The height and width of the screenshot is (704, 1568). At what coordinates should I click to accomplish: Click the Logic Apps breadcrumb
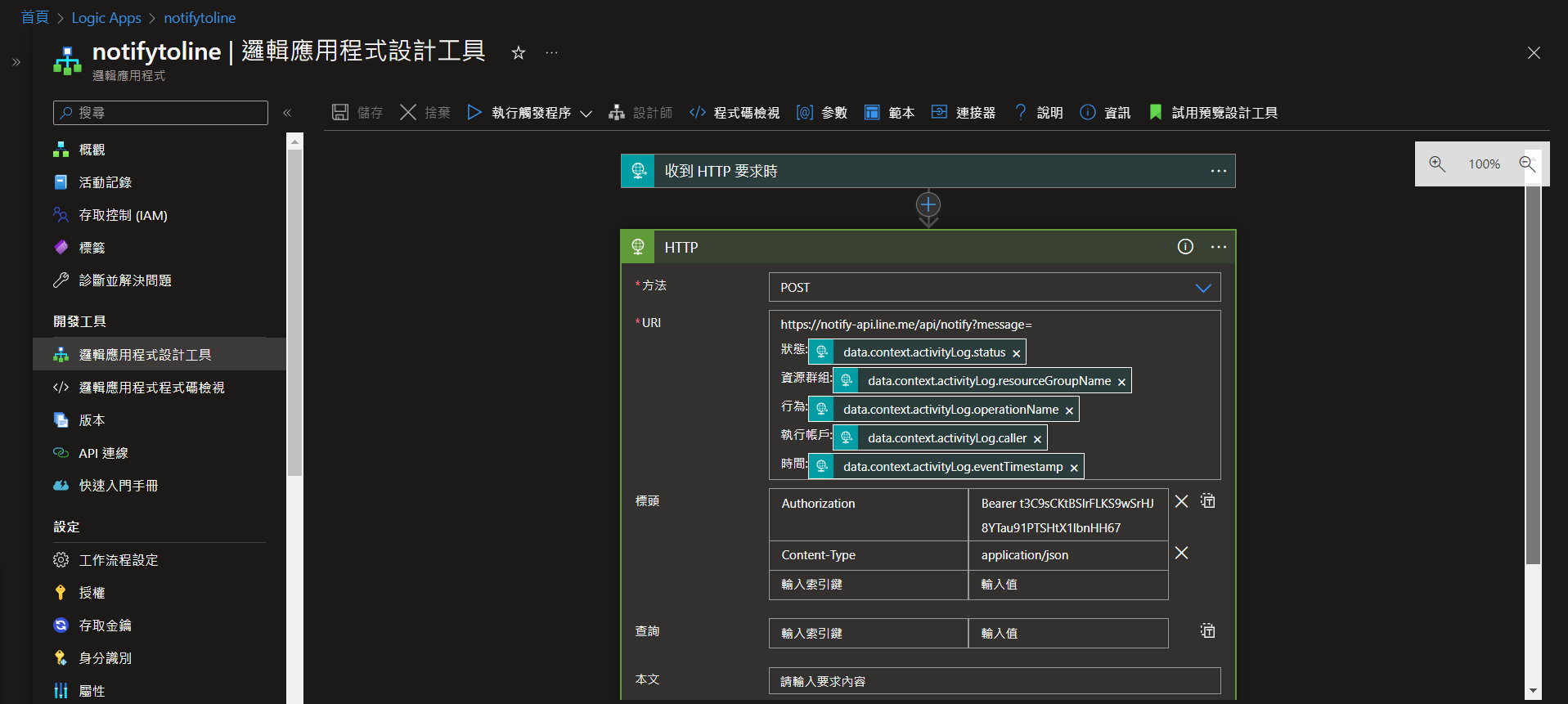tap(106, 17)
